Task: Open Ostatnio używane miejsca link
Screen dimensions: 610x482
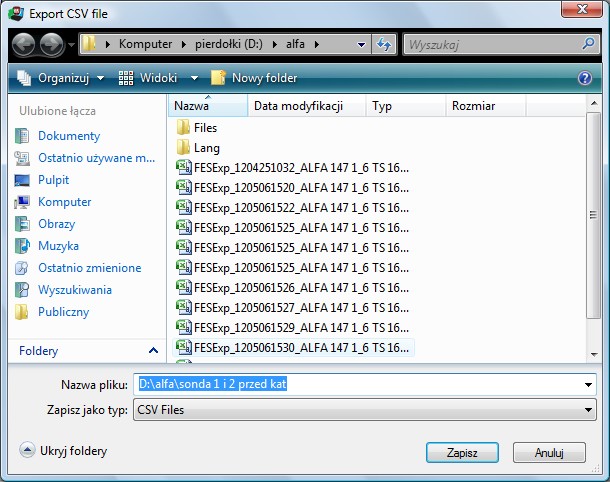Action: tap(84, 158)
